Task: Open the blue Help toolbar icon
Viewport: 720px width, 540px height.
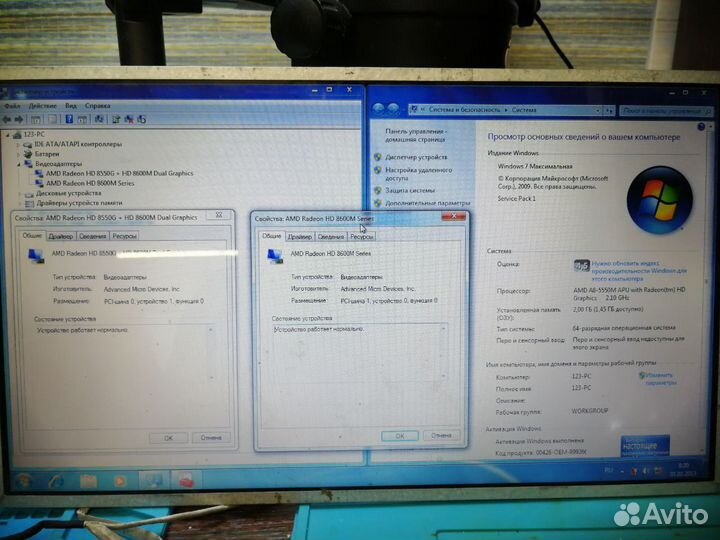Action: click(x=69, y=119)
